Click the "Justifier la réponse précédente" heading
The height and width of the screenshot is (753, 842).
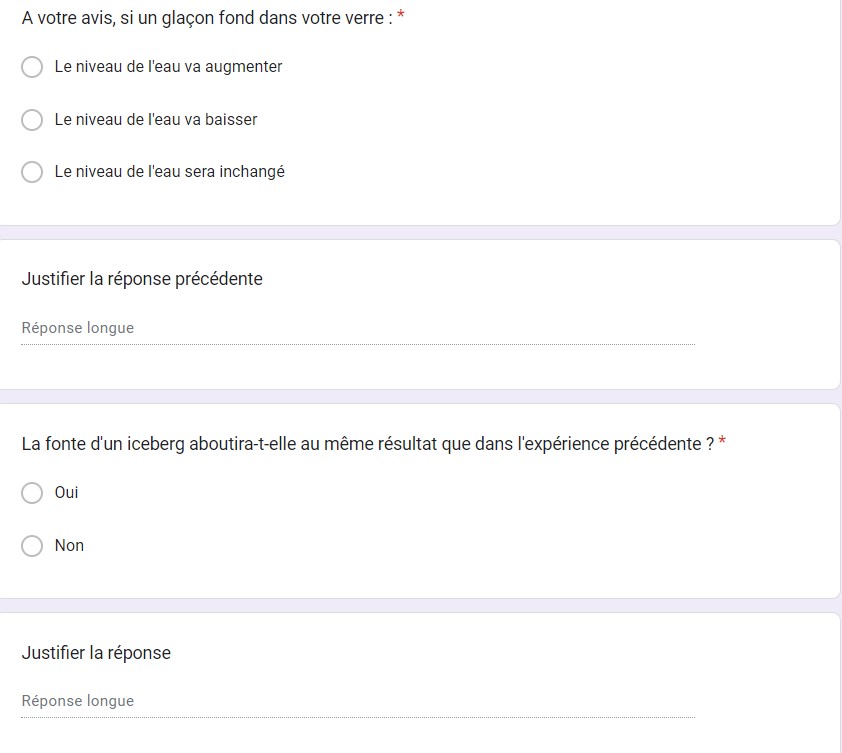pos(142,279)
